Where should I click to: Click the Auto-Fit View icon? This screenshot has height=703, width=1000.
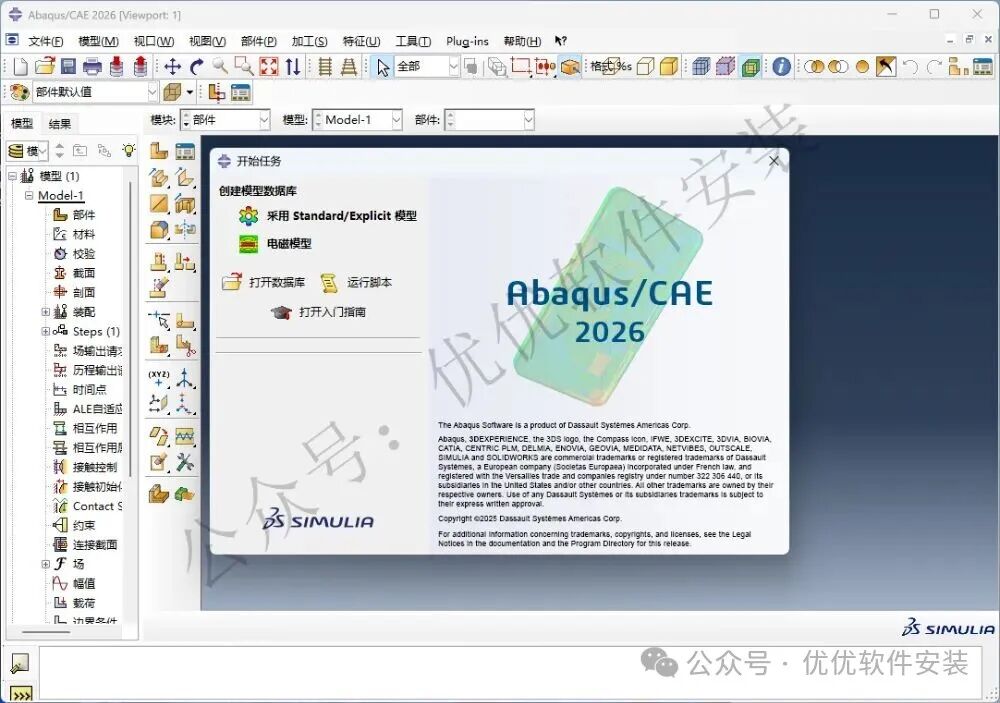pos(268,66)
